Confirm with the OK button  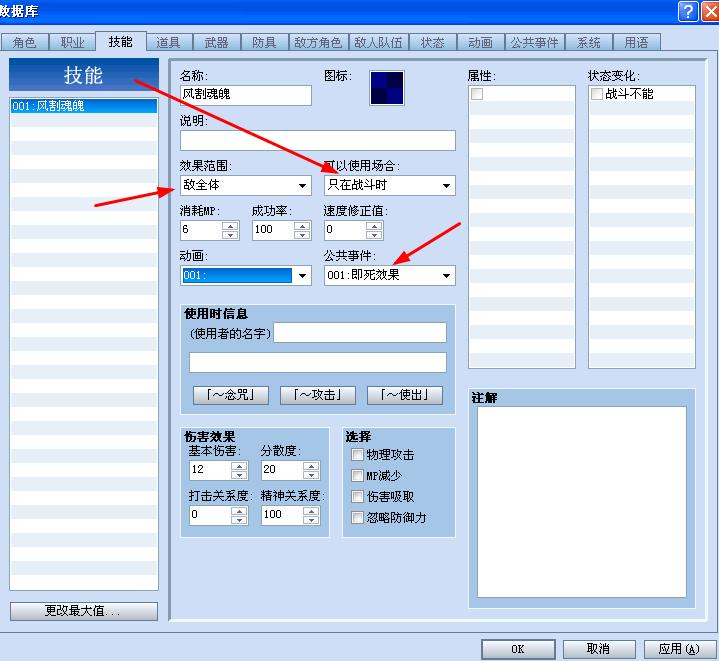point(518,649)
